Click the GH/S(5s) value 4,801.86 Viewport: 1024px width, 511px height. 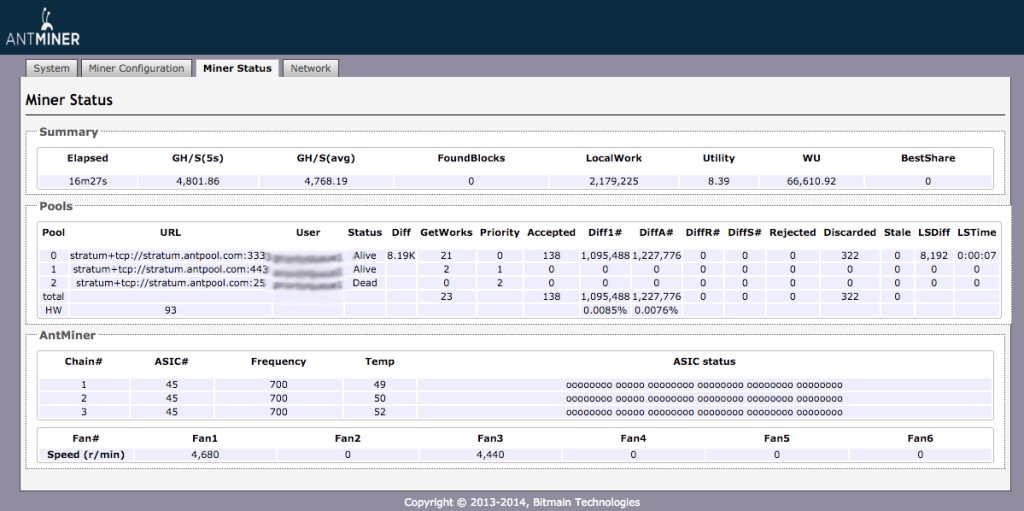pyautogui.click(x=197, y=182)
